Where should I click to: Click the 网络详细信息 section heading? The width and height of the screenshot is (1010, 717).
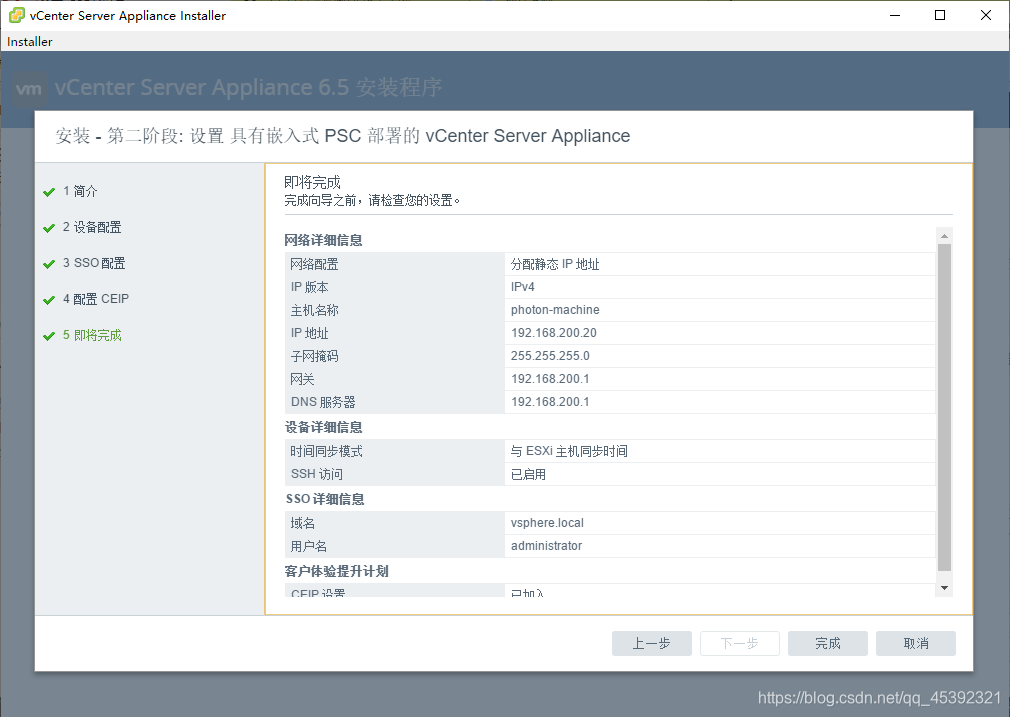(x=323, y=240)
